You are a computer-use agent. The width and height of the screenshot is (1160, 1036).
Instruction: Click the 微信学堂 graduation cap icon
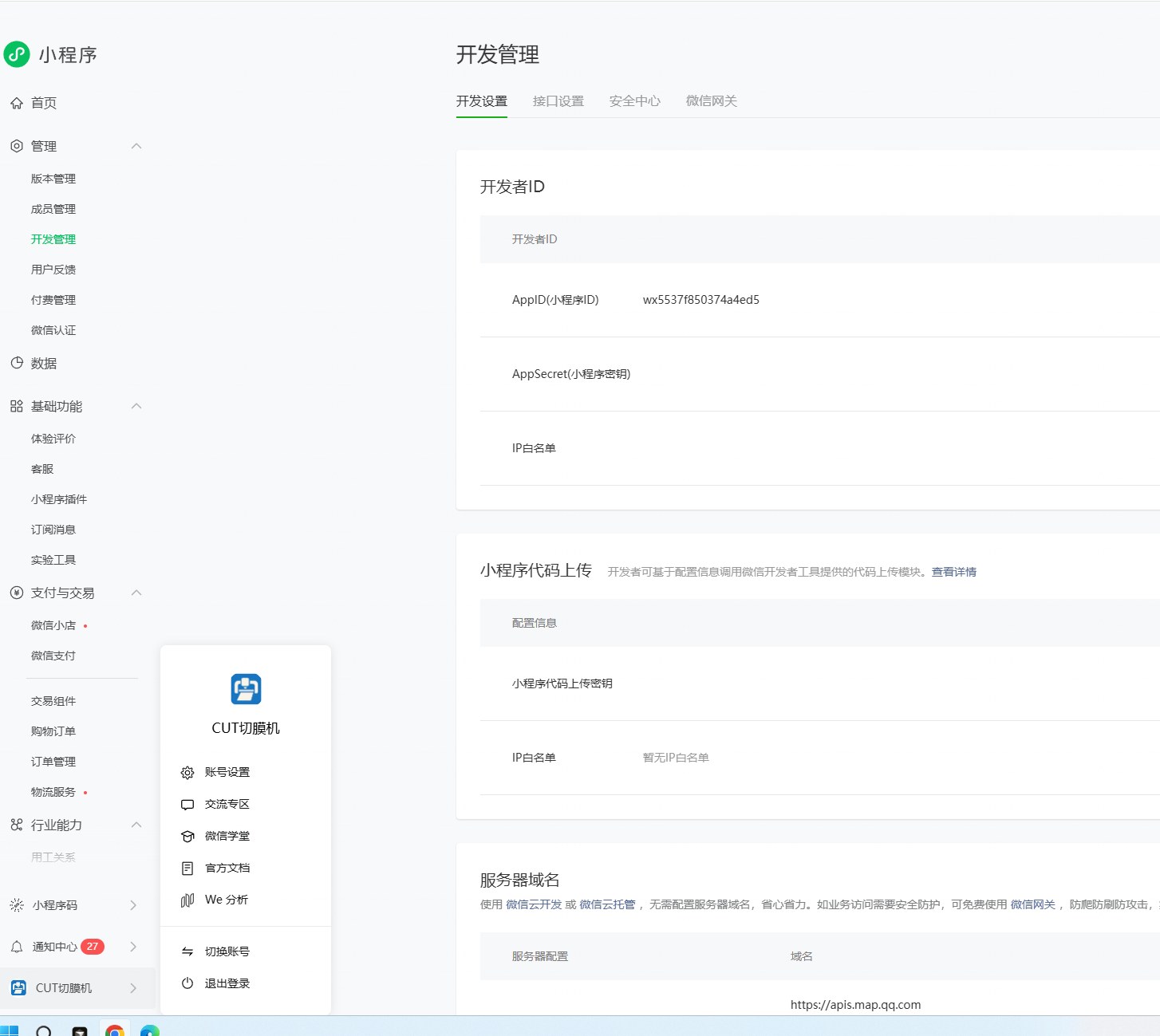(x=187, y=836)
